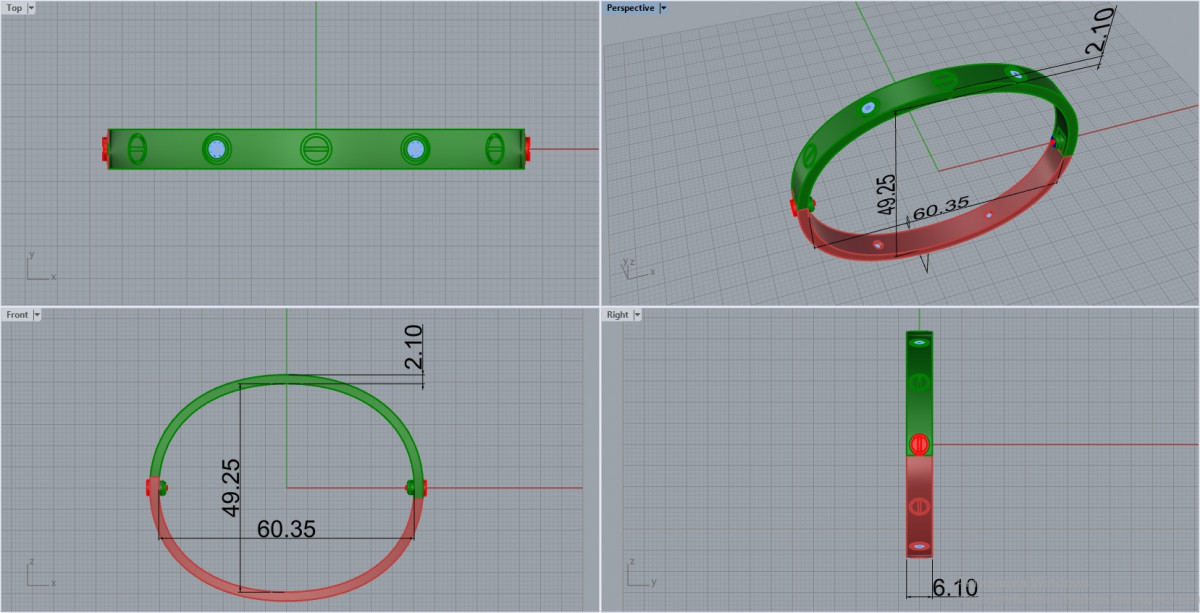Select the green upper bangle half in Front view
1200x613 pixels.
[x=287, y=380]
